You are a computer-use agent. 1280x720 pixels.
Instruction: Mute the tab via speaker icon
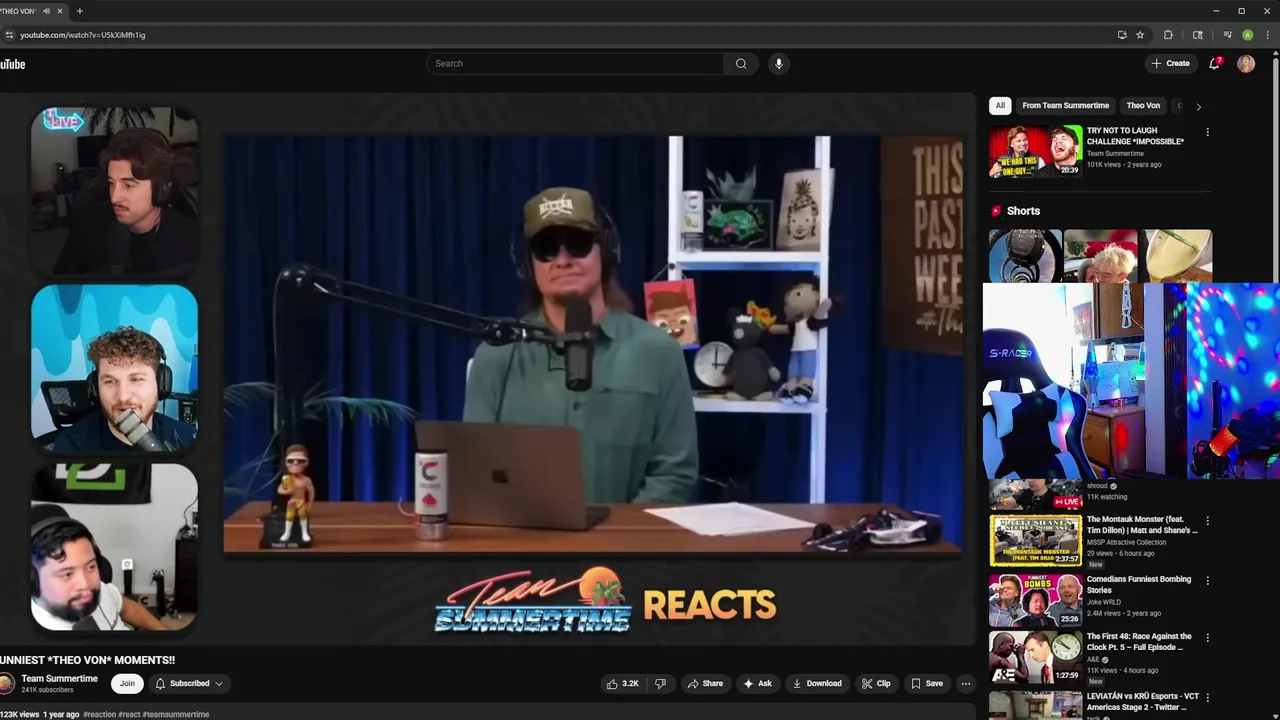pyautogui.click(x=46, y=11)
